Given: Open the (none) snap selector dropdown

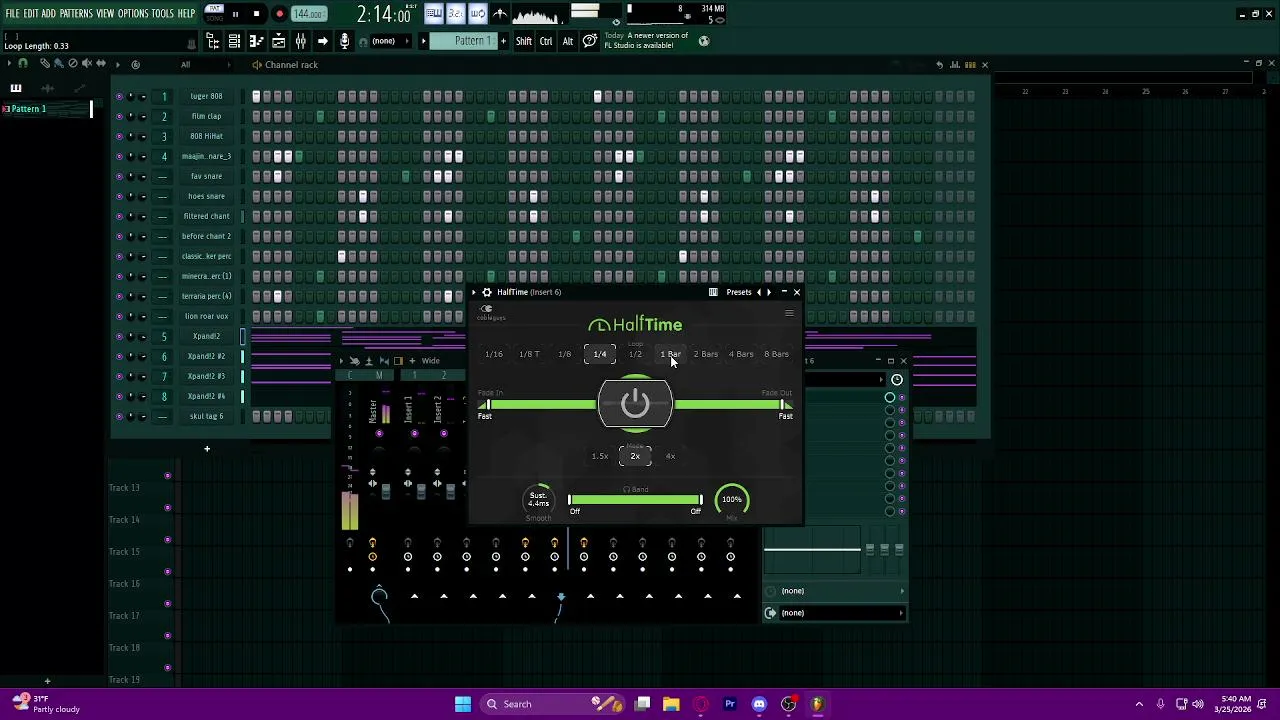Looking at the screenshot, I should [x=390, y=41].
